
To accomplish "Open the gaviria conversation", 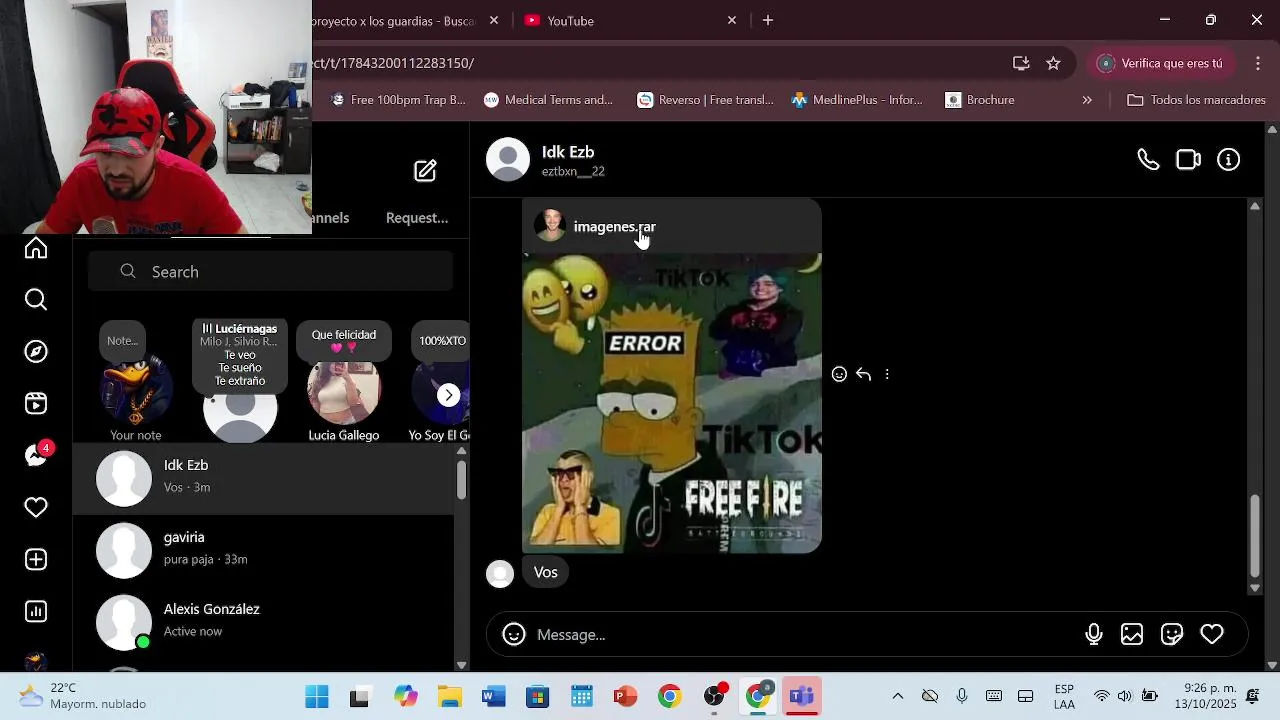I will (x=263, y=550).
